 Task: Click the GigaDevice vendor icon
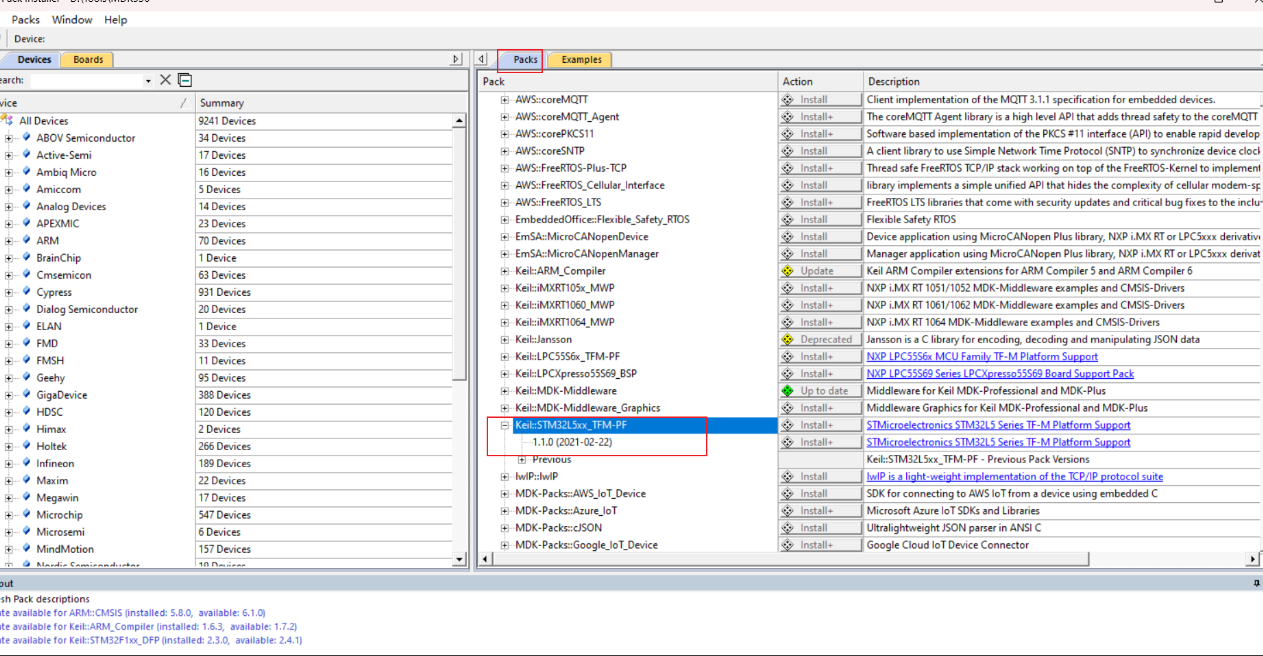26,395
